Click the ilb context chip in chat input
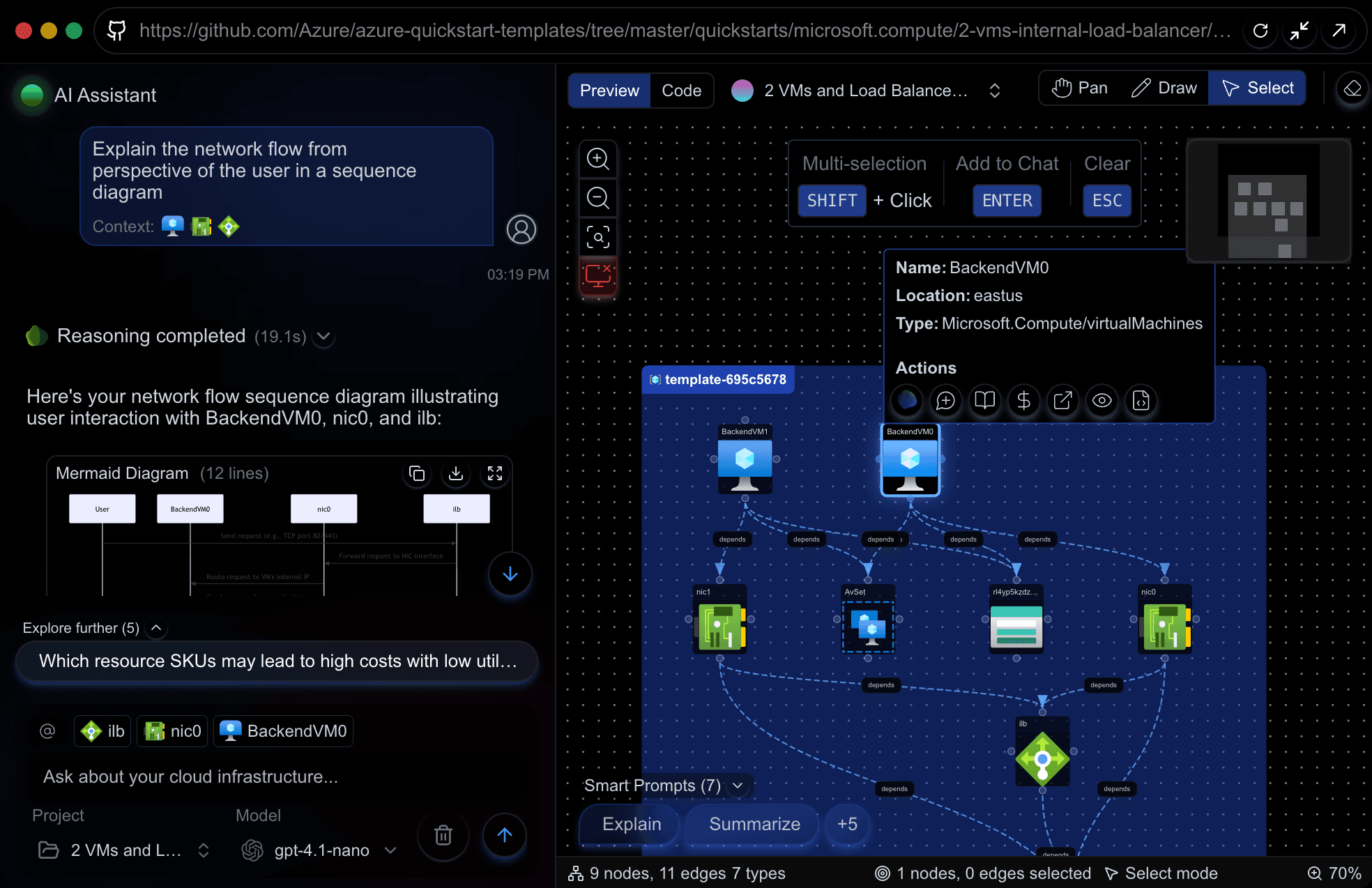 102,731
